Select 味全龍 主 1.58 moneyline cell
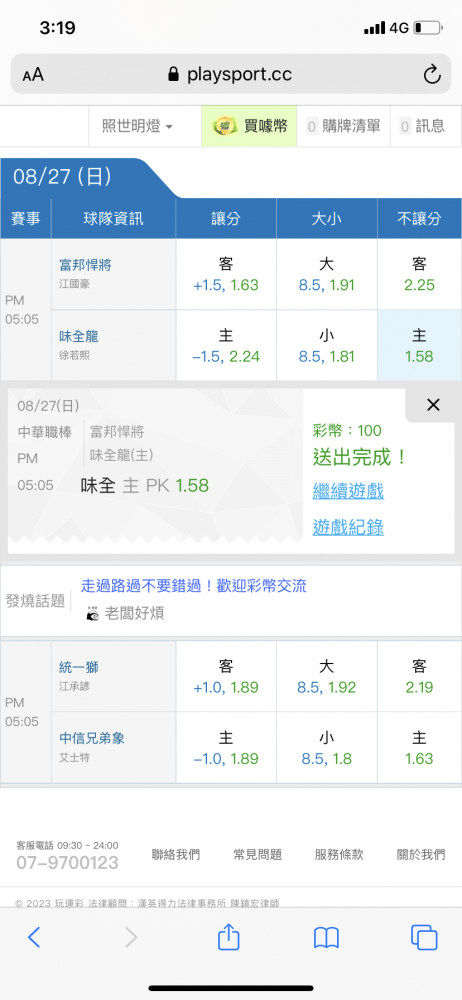This screenshot has width=462, height=1000. click(x=419, y=346)
